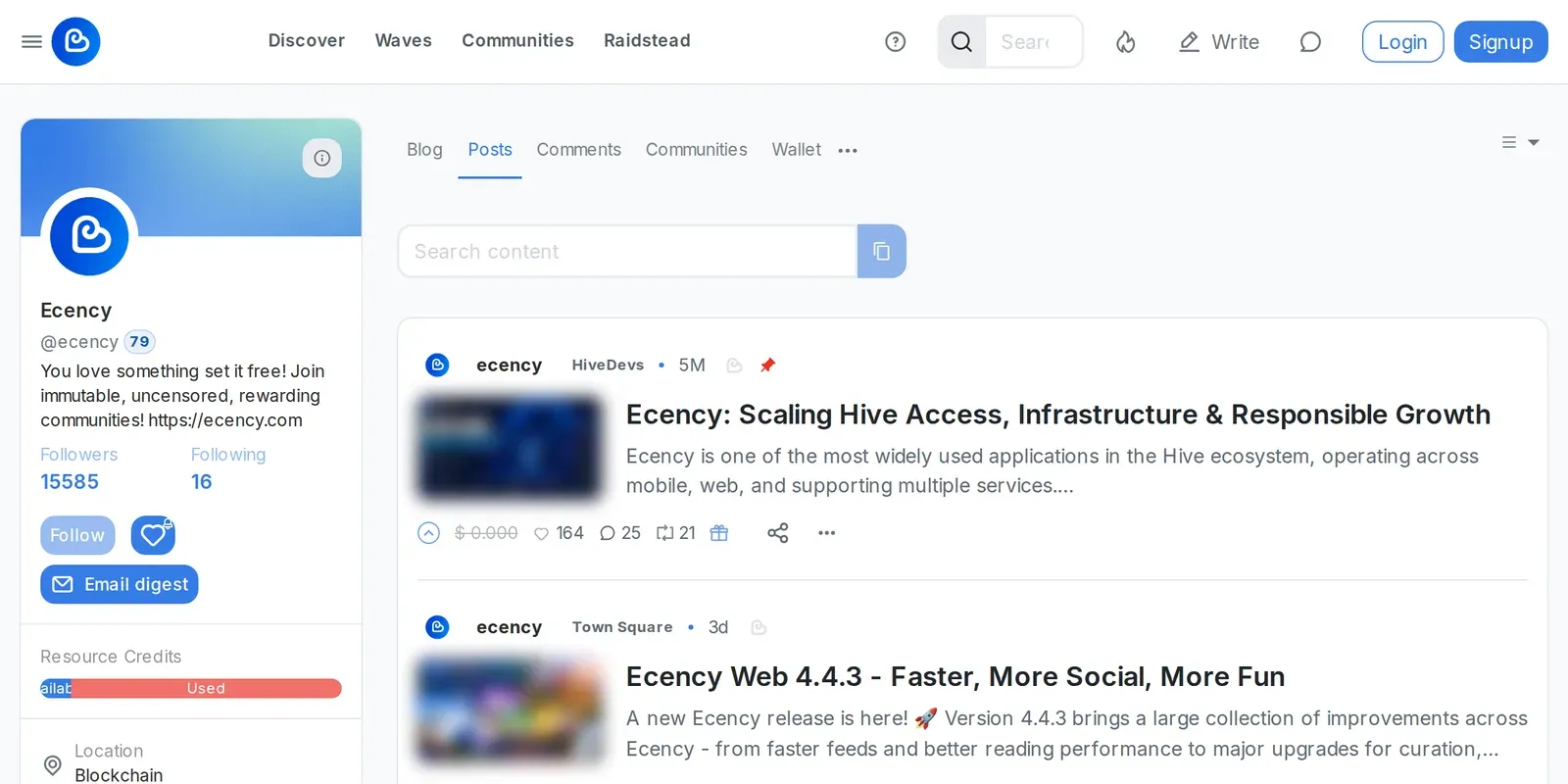This screenshot has height=784, width=1568.
Task: Open the Scaling Hive Access post thumbnail
Action: pyautogui.click(x=509, y=446)
